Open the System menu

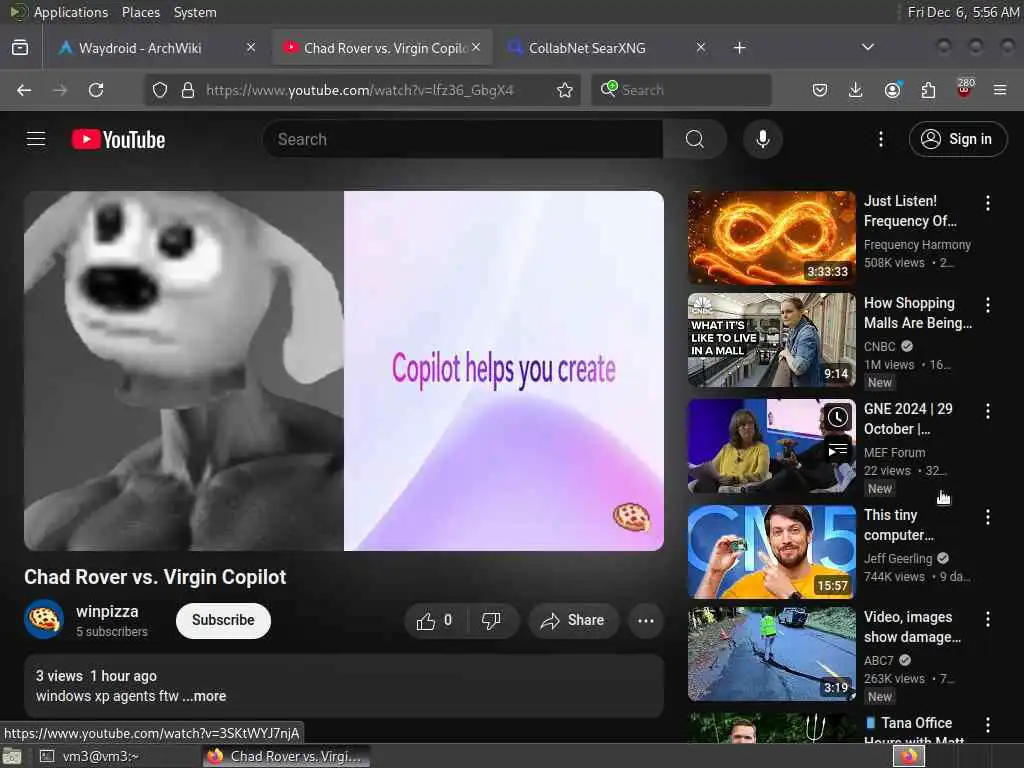tap(195, 12)
